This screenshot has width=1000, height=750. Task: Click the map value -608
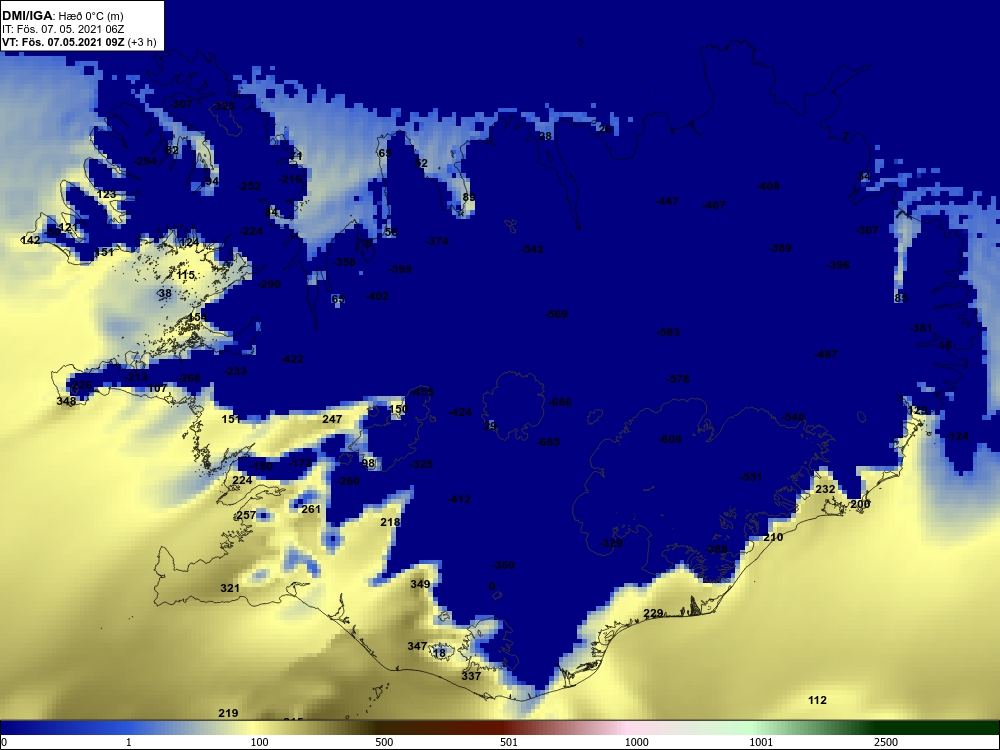click(670, 439)
